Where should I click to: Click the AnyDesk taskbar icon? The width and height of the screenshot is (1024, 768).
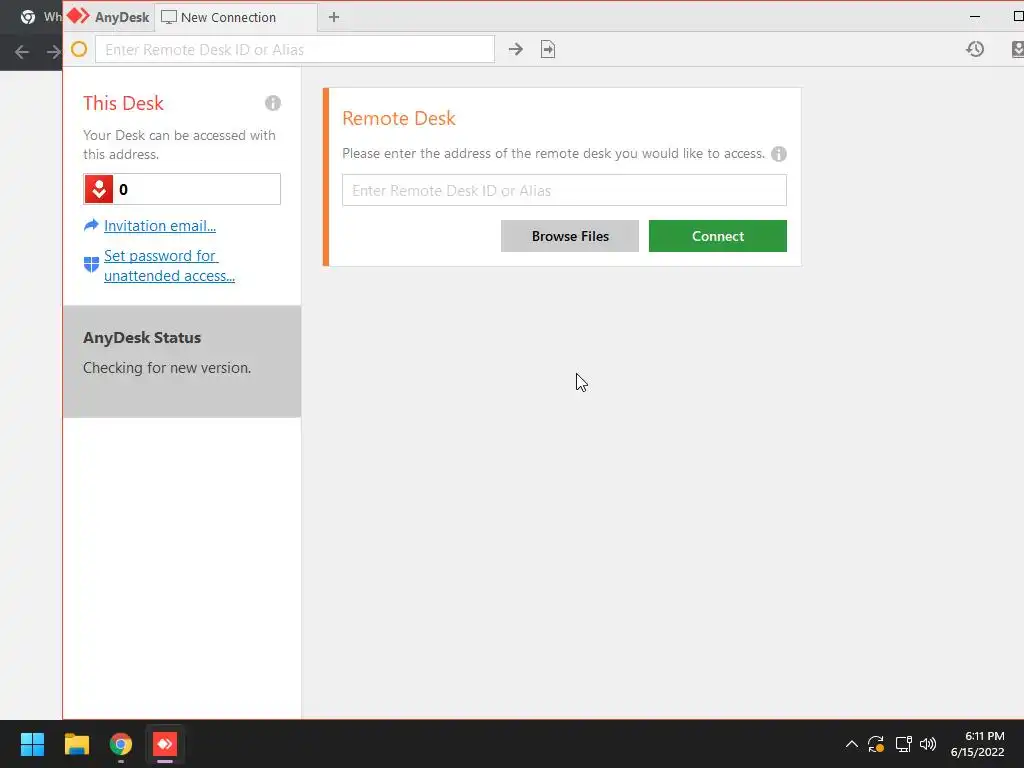point(165,744)
